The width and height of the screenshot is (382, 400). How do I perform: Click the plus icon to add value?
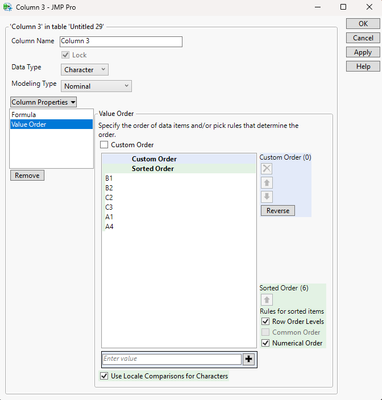[249, 359]
